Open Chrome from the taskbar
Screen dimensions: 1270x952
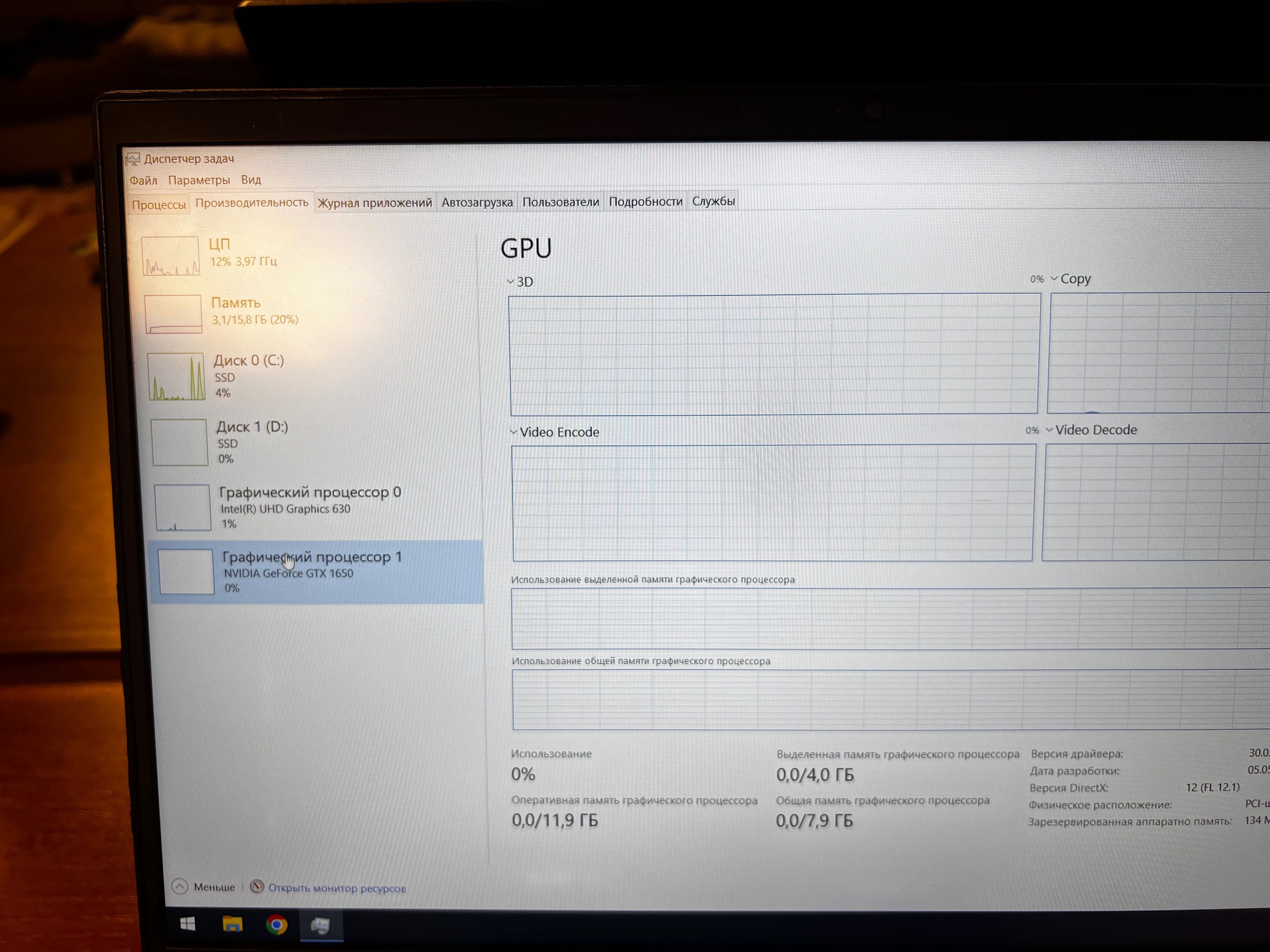click(277, 925)
